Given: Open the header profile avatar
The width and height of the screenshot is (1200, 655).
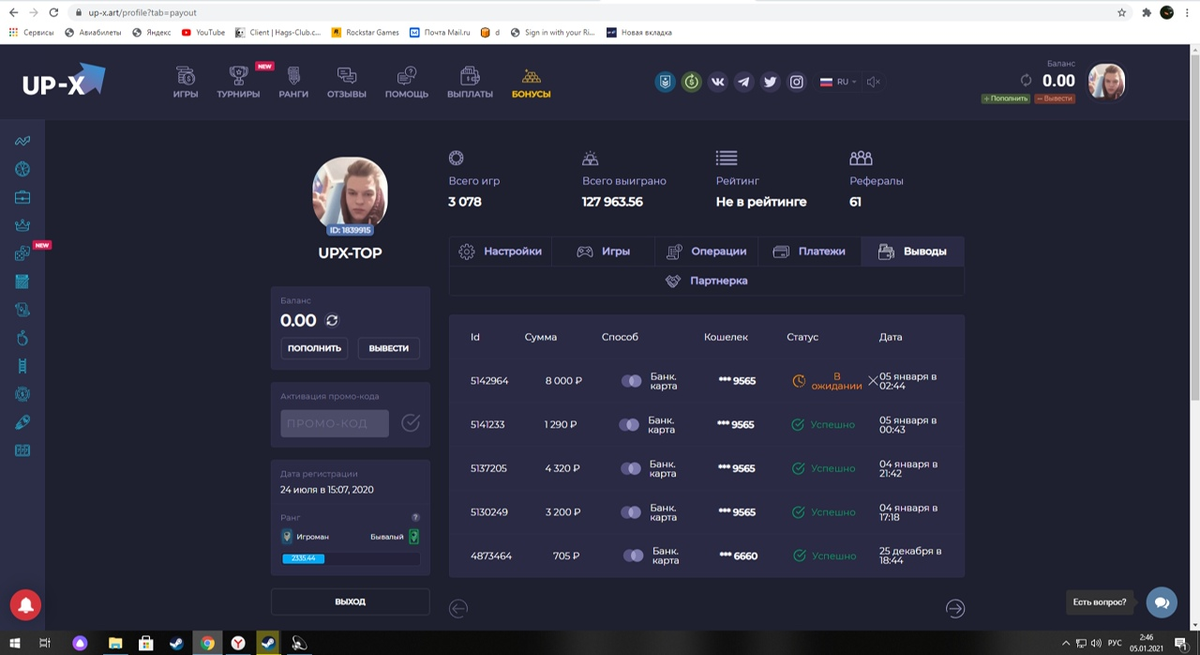Looking at the screenshot, I should pyautogui.click(x=1107, y=81).
